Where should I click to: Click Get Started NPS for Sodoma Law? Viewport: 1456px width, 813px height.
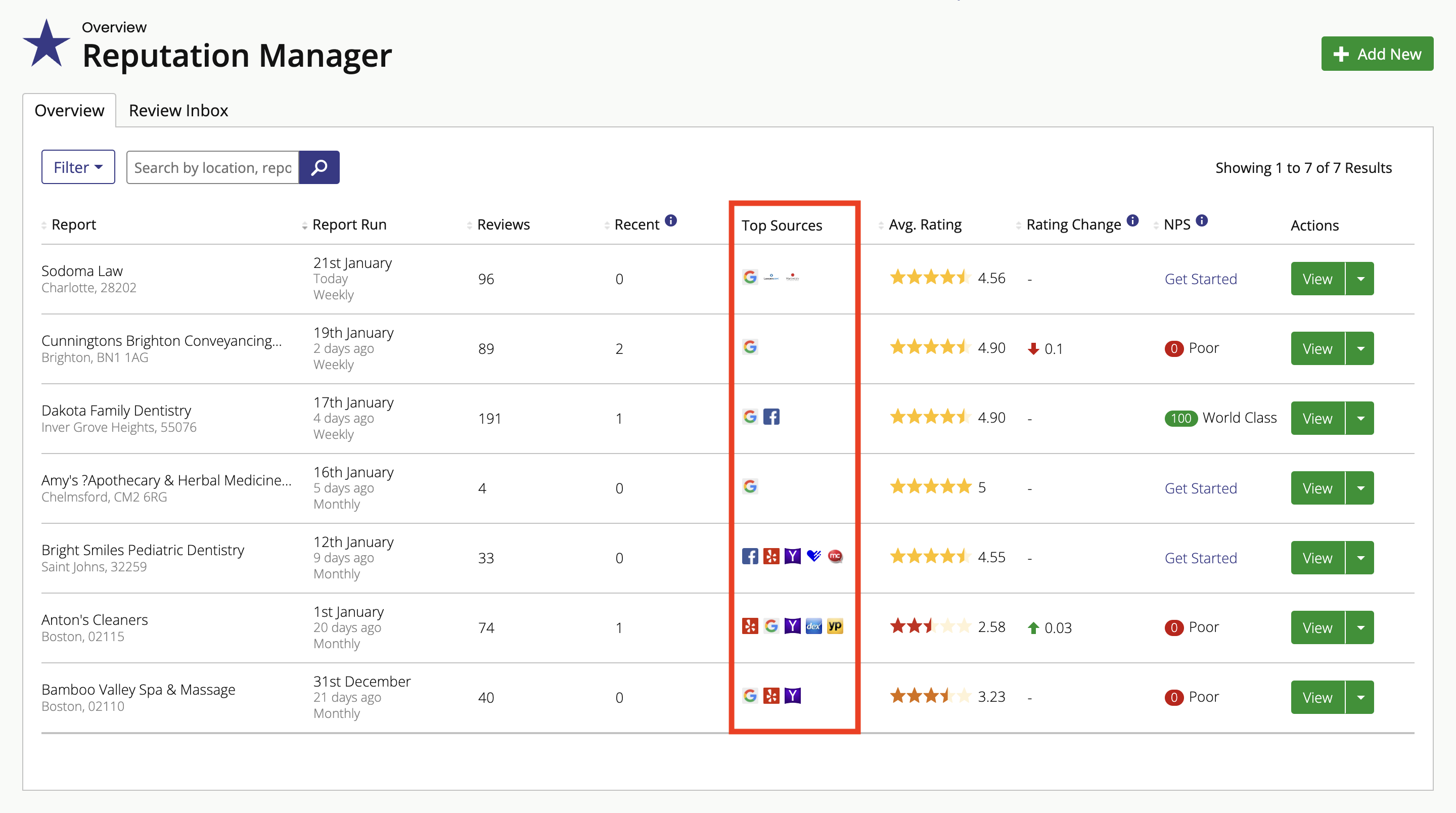[x=1201, y=279]
